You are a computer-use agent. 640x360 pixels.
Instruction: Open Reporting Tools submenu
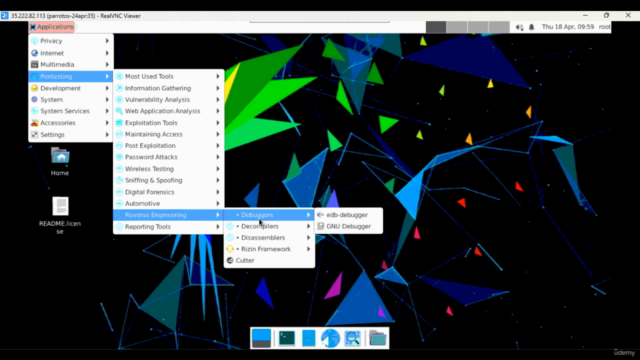tap(169, 227)
